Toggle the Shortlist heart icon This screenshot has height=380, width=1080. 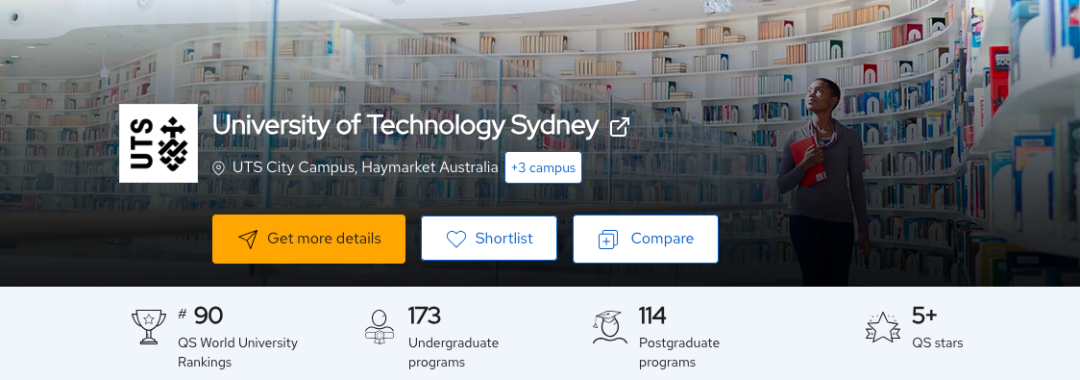(456, 239)
